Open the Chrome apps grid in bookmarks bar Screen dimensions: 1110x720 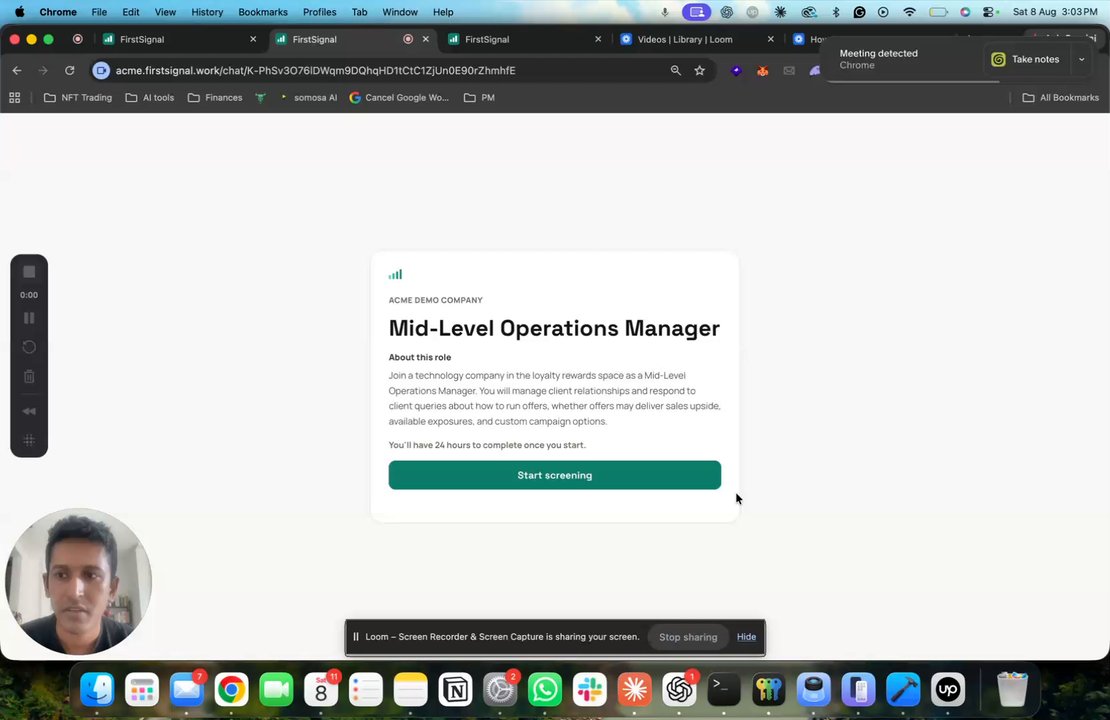coord(14,98)
